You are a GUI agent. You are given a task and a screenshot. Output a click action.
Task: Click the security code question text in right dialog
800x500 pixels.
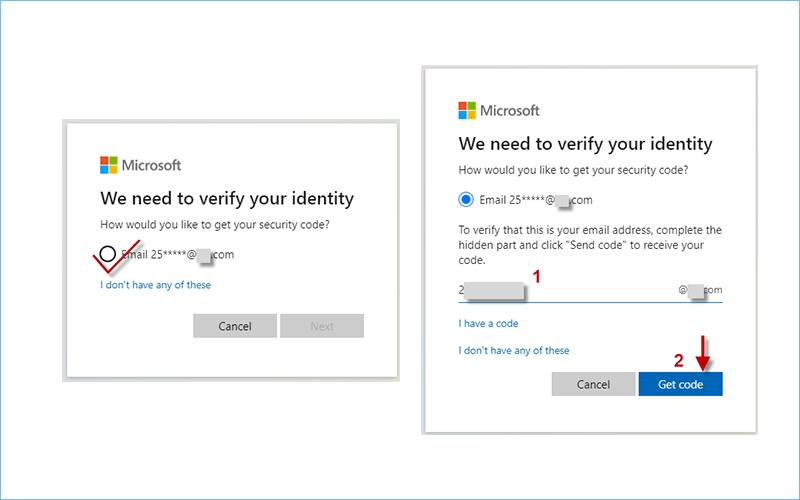(573, 170)
